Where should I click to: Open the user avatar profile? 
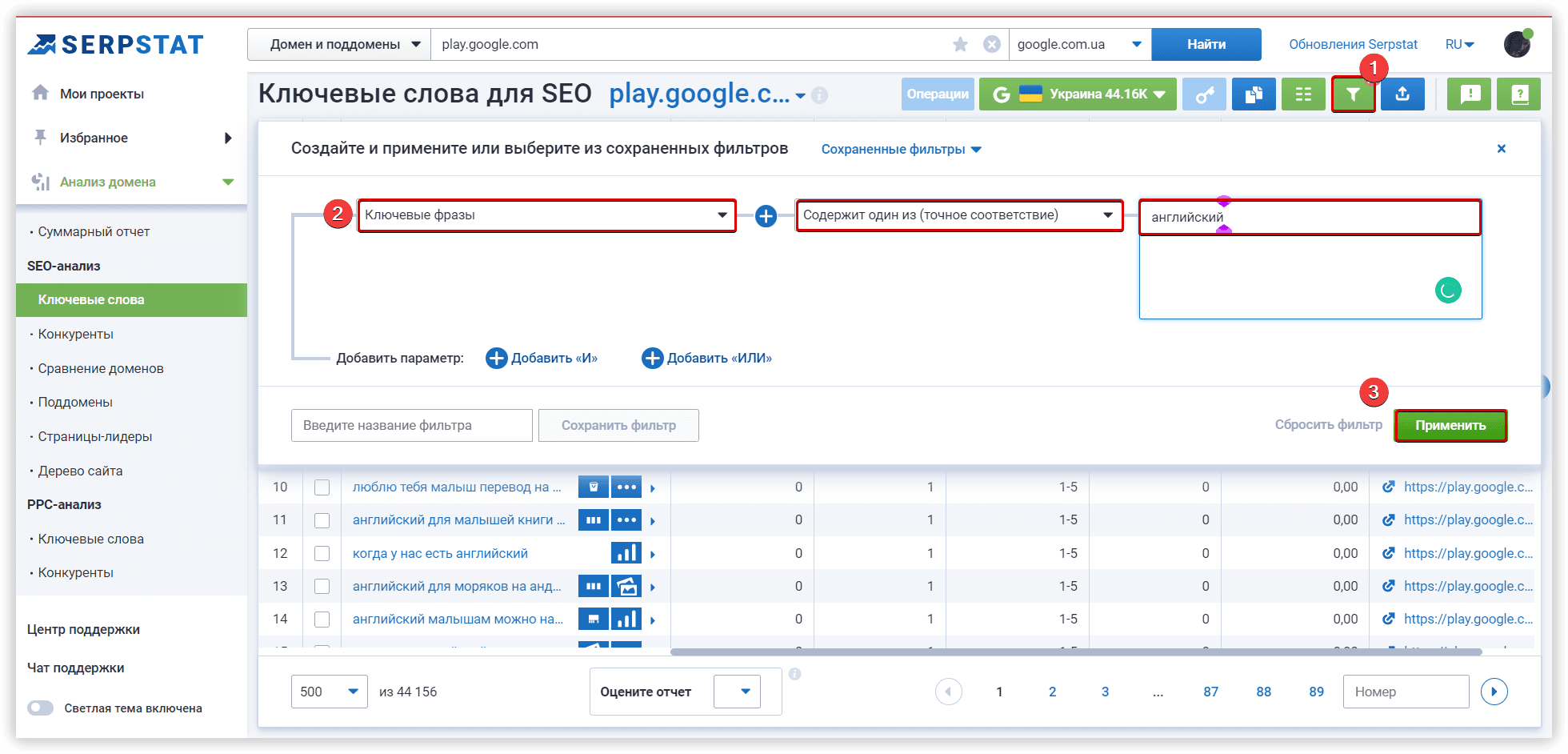pyautogui.click(x=1517, y=44)
